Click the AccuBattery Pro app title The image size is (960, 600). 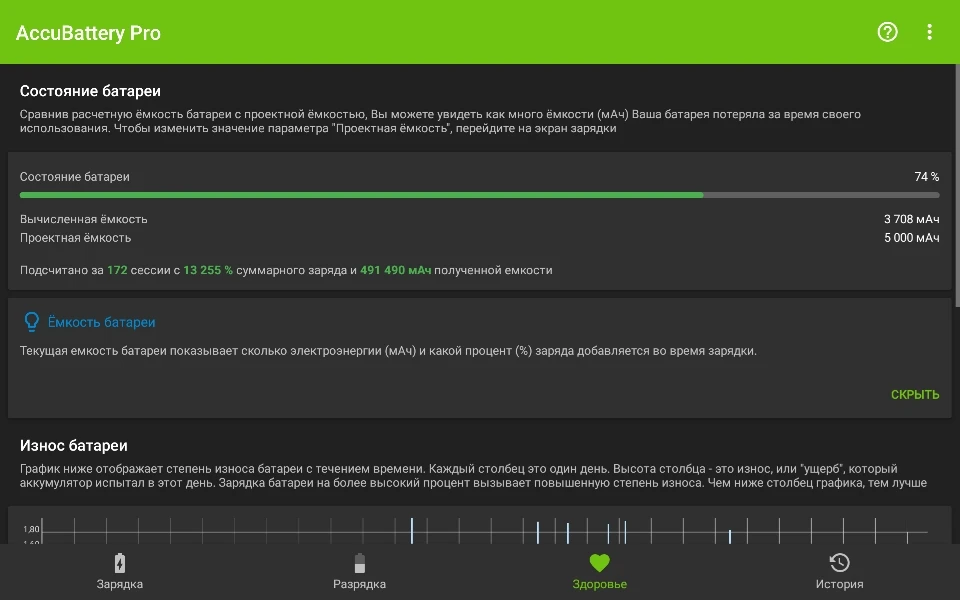(x=88, y=32)
